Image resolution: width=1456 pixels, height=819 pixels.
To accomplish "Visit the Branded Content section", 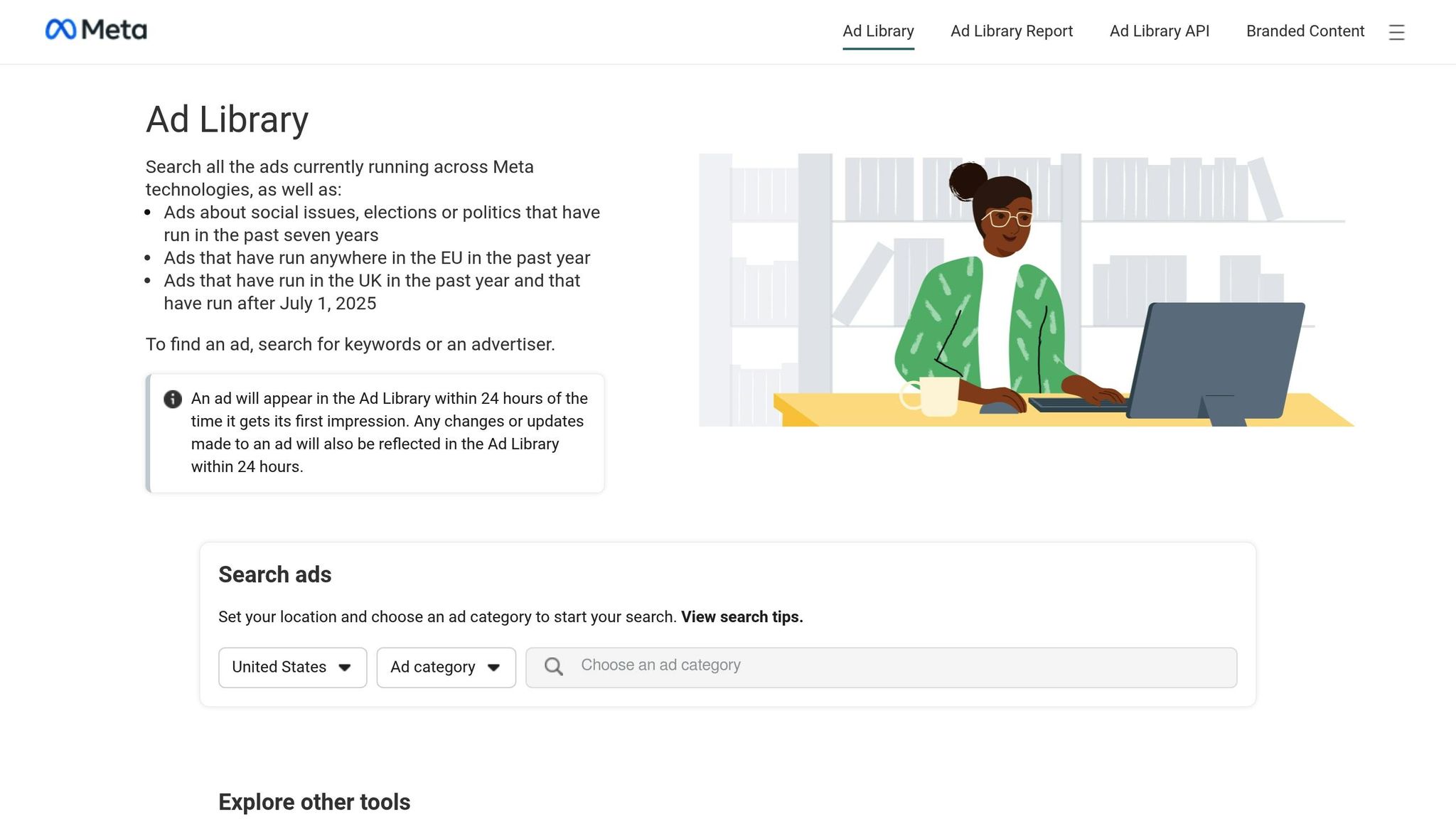I will [x=1305, y=31].
